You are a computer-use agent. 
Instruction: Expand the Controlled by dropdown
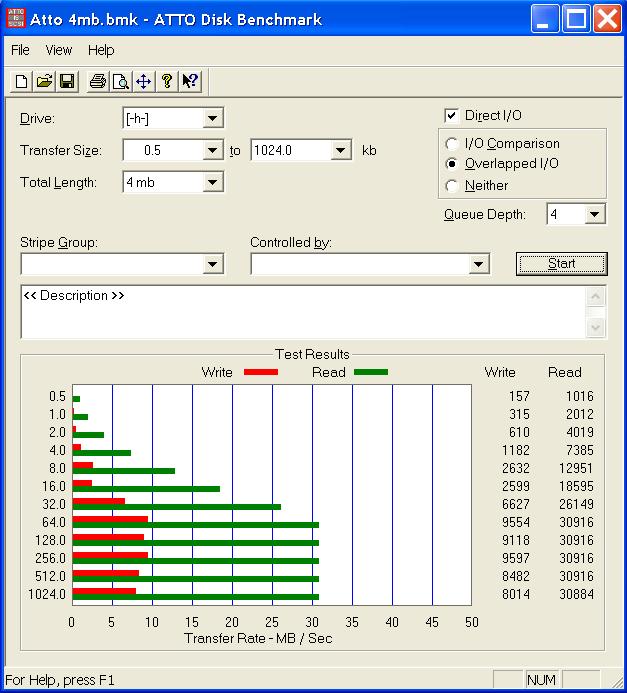pos(479,264)
